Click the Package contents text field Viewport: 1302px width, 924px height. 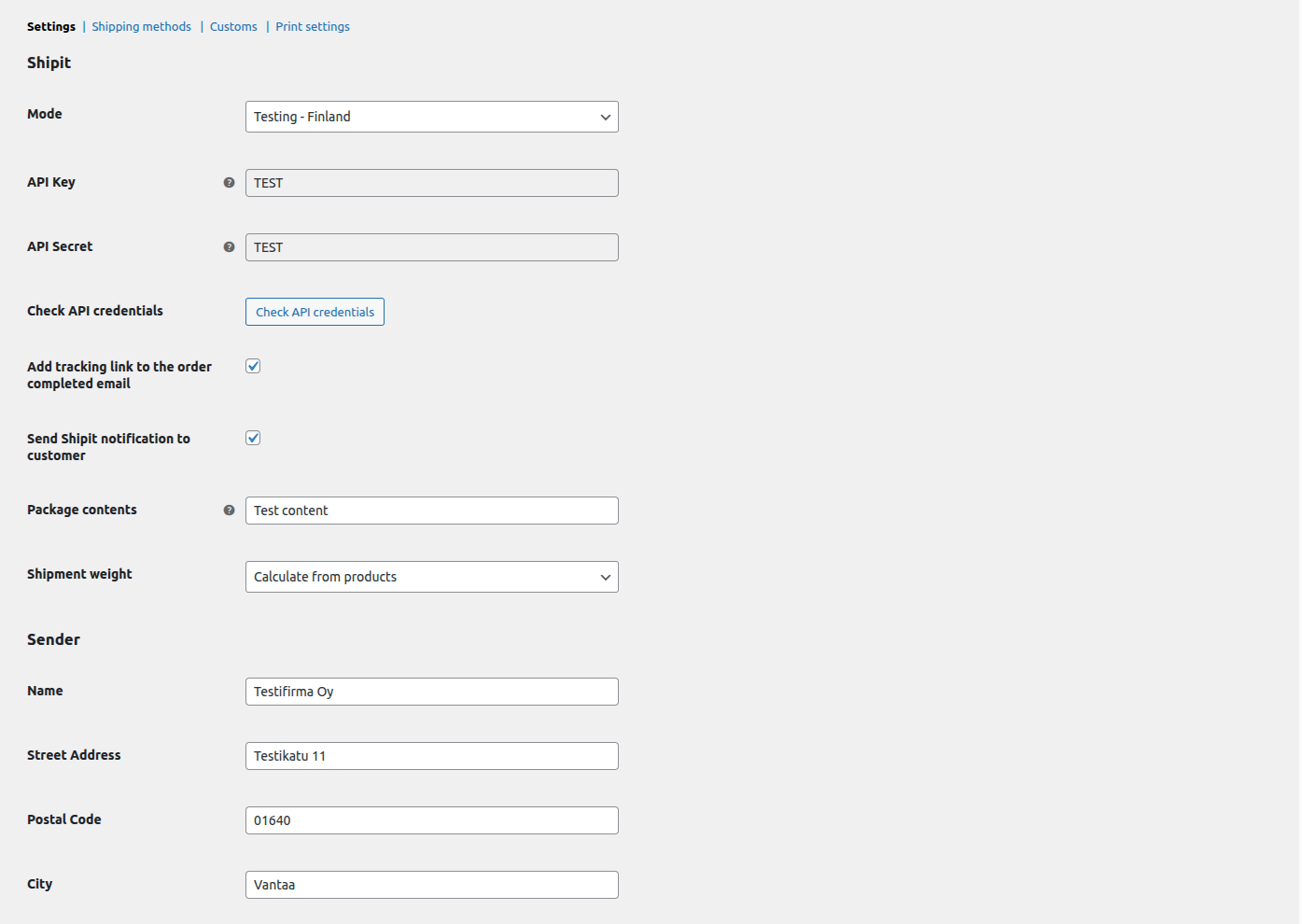(x=431, y=511)
